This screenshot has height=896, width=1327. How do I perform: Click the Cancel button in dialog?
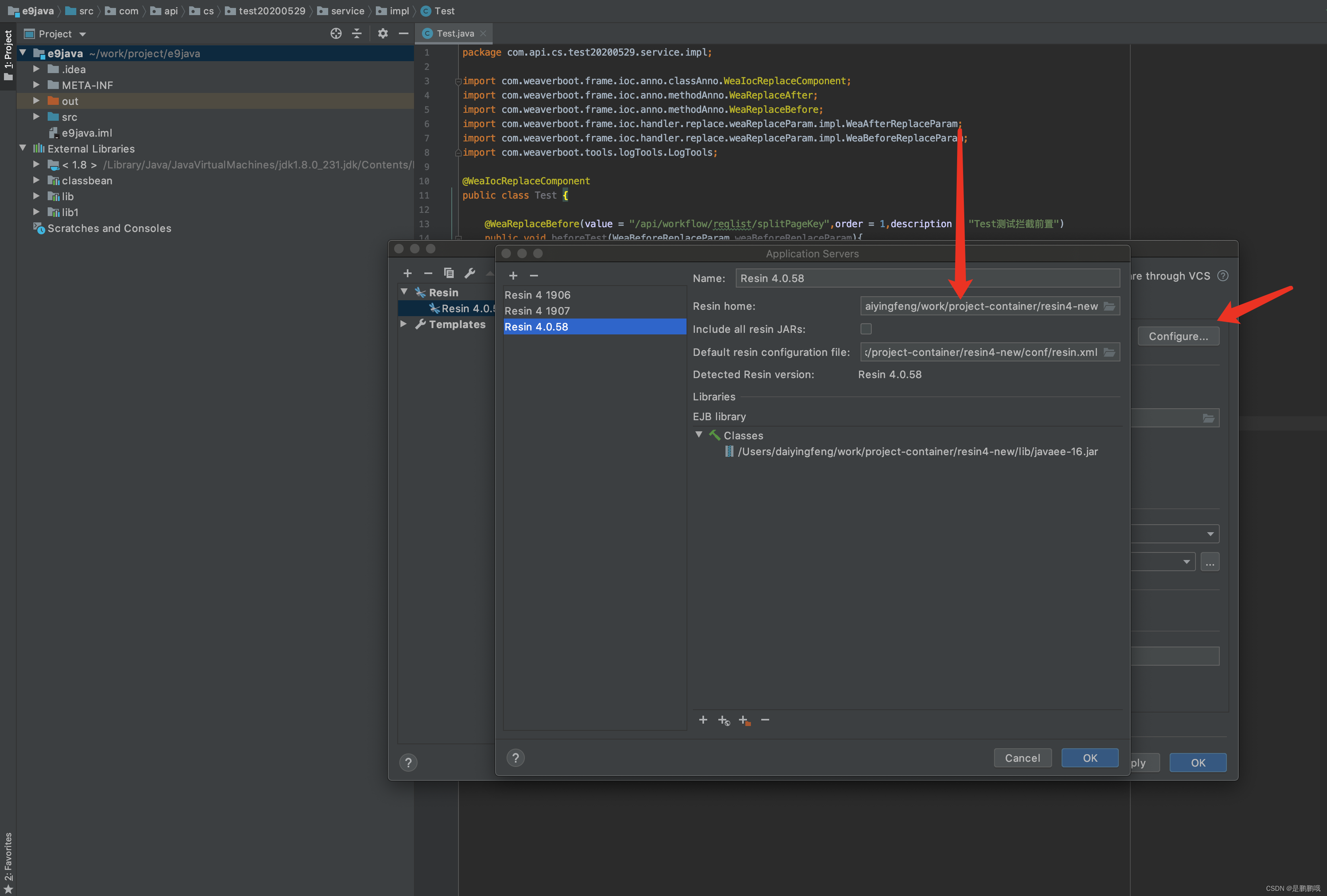tap(1022, 757)
